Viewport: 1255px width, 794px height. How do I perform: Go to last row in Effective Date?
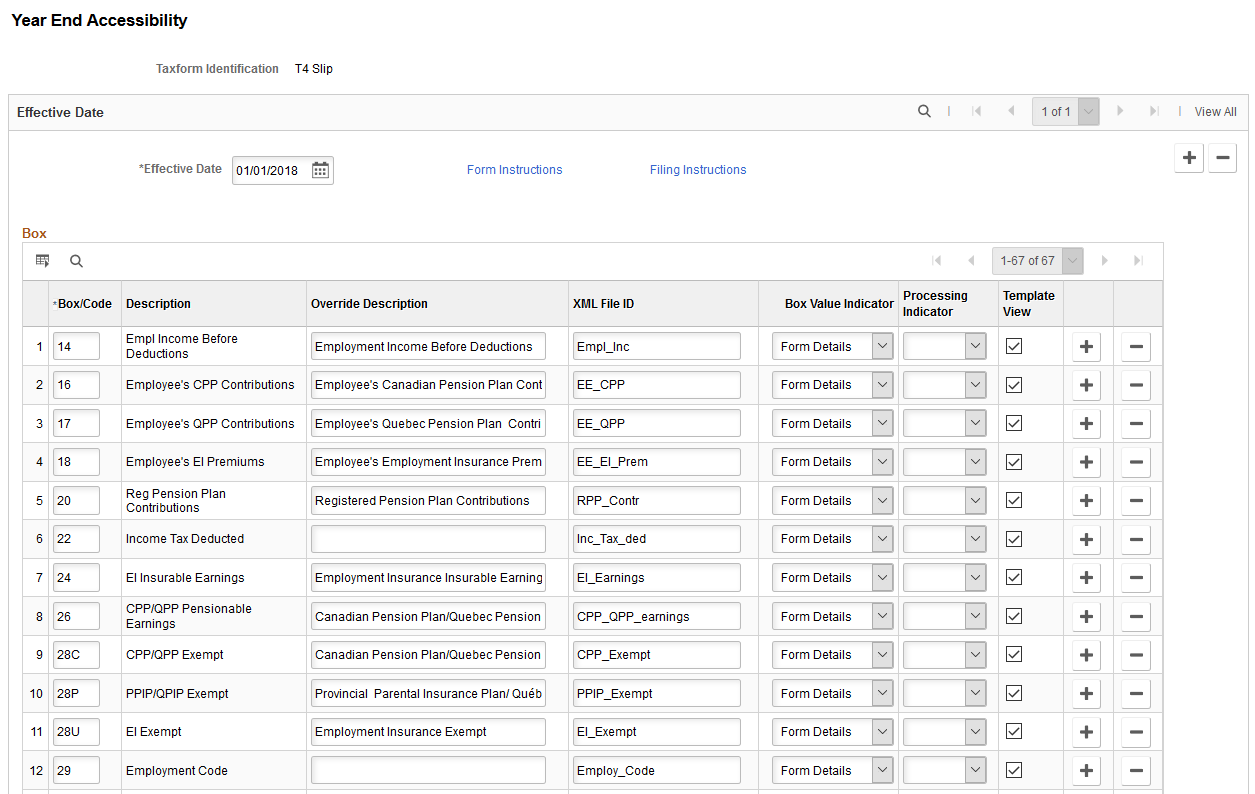[x=1154, y=112]
